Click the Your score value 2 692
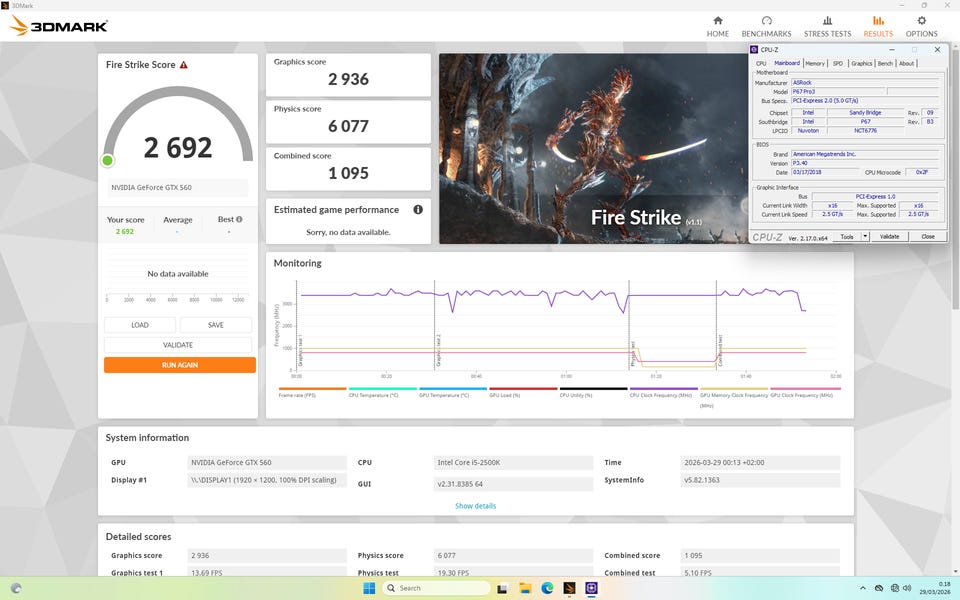960x600 pixels. 124,231
